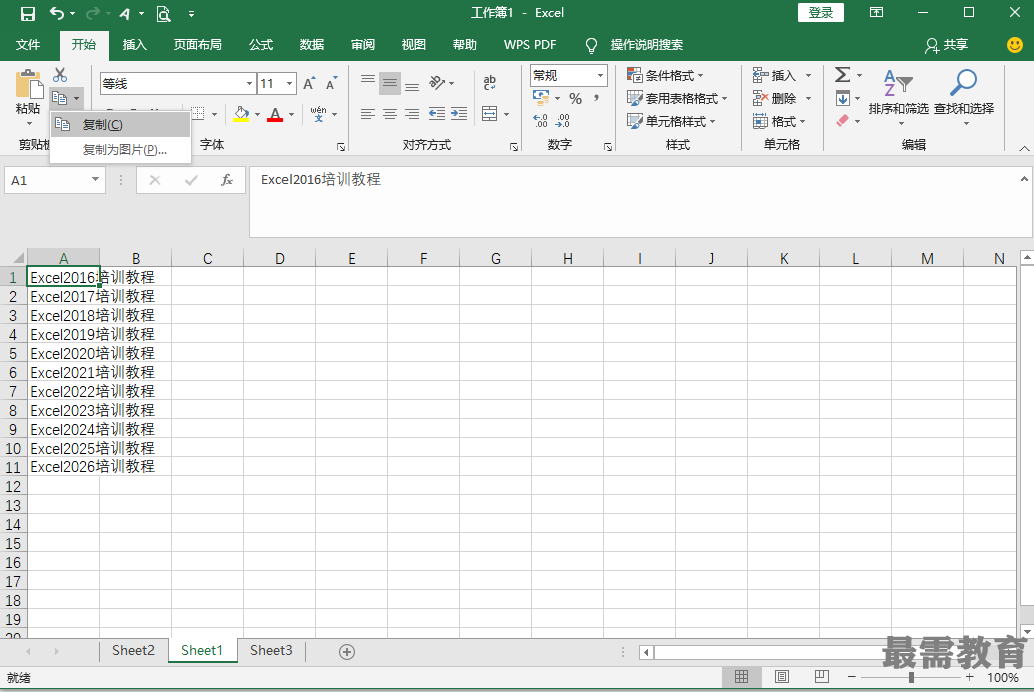Click the wén phonetic guide icon
Viewport: 1034px width, 692px height.
(x=319, y=114)
